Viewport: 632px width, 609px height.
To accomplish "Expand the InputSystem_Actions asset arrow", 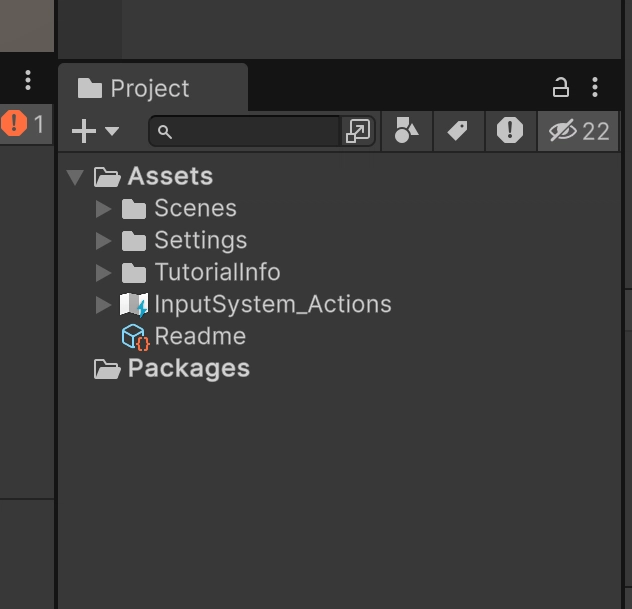I will click(104, 305).
